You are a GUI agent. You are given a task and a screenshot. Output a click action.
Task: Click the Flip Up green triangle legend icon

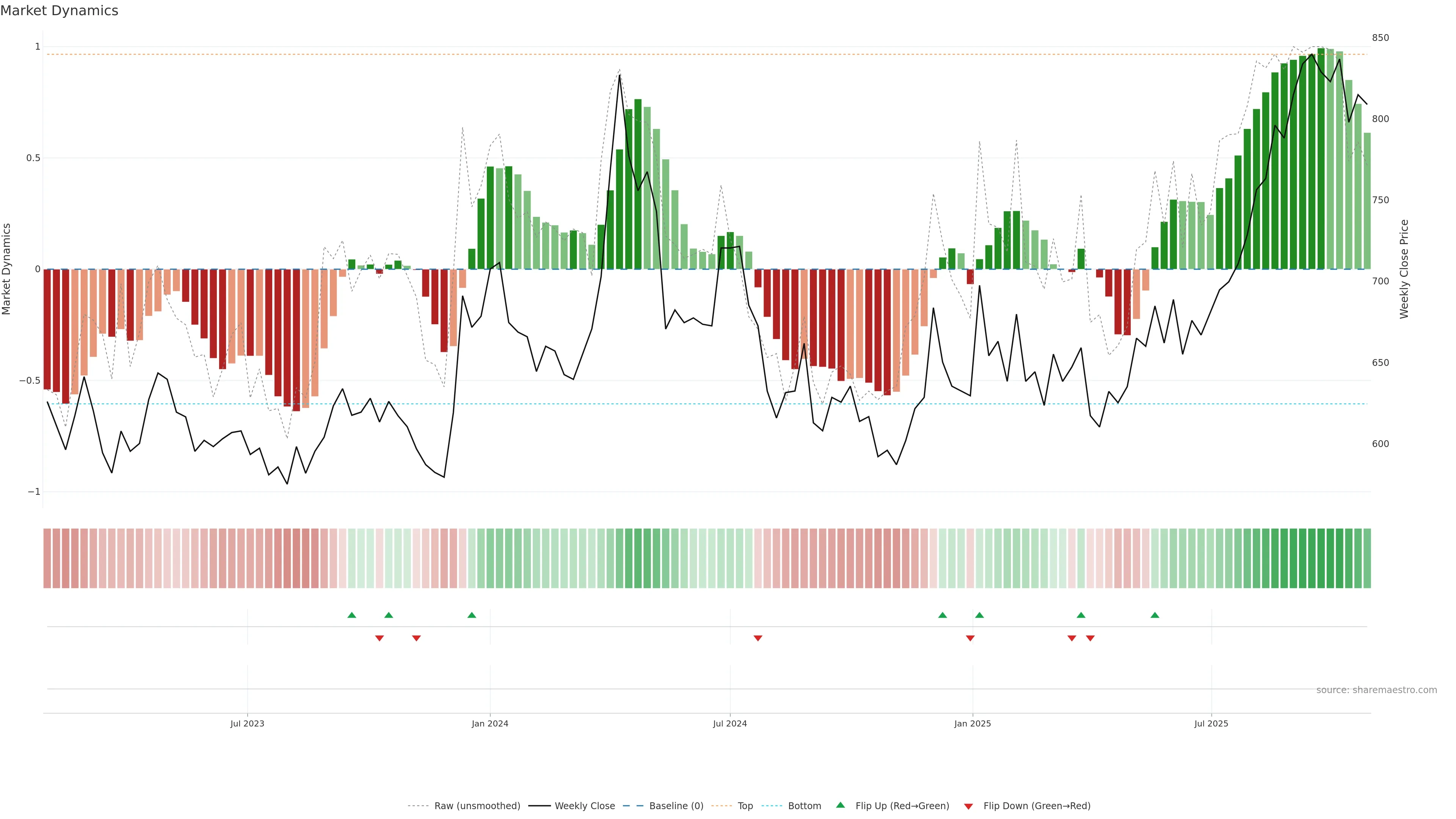pyautogui.click(x=841, y=805)
